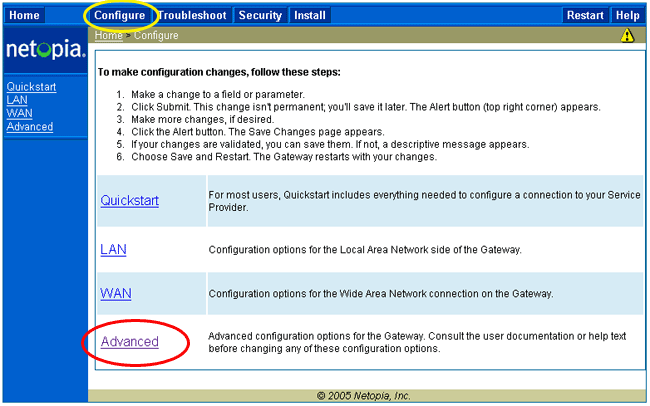Open LAN from the left sidebar
The height and width of the screenshot is (406, 650).
pyautogui.click(x=17, y=100)
